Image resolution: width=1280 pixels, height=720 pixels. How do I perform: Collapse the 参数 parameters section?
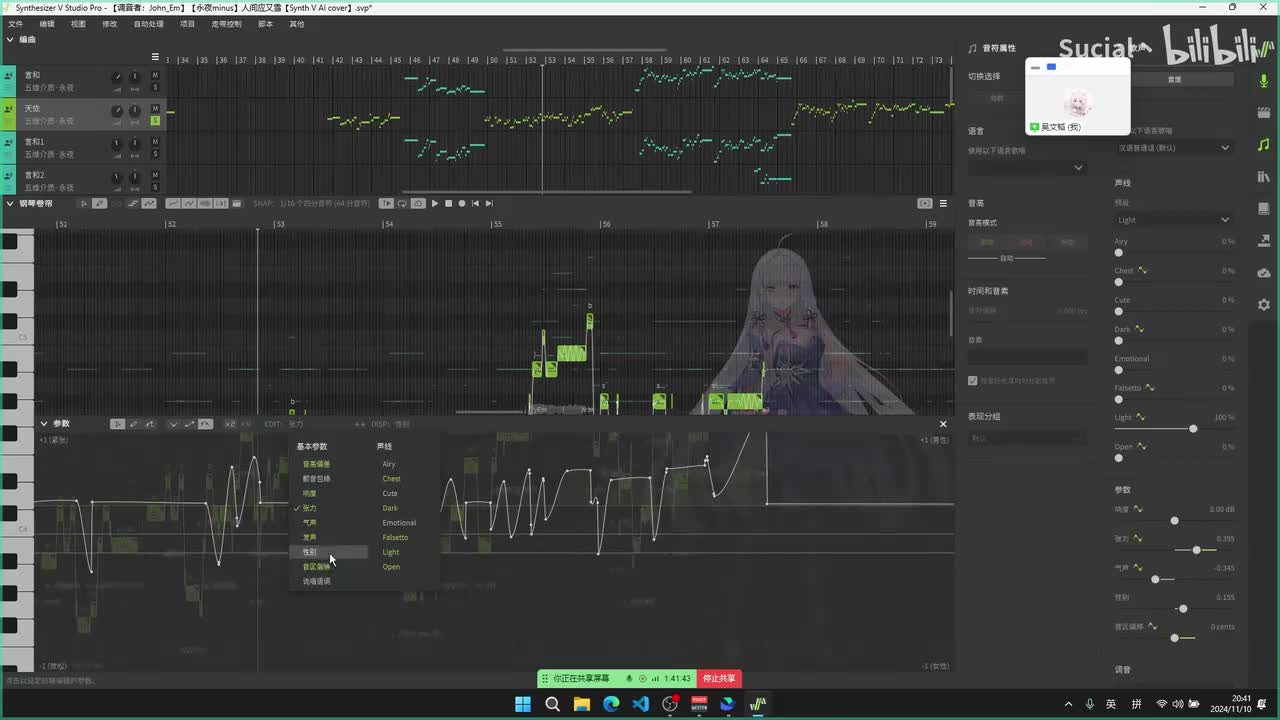[44, 424]
